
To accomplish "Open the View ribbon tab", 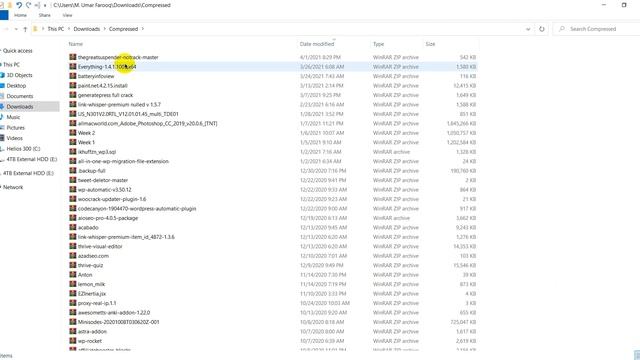I will tap(67, 15).
